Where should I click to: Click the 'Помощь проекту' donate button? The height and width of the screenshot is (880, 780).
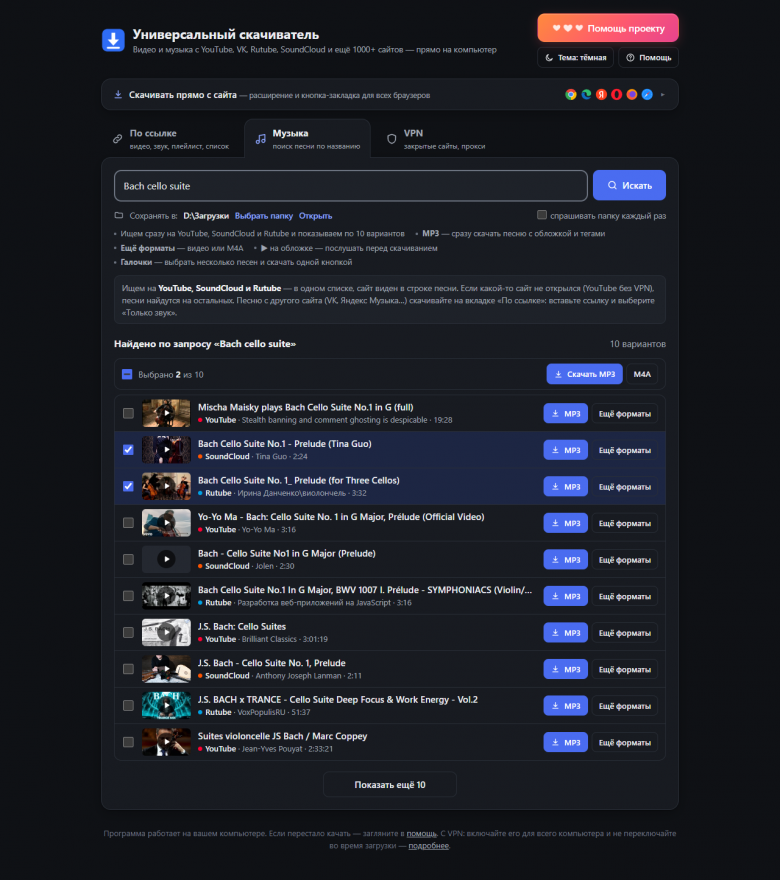click(x=608, y=28)
